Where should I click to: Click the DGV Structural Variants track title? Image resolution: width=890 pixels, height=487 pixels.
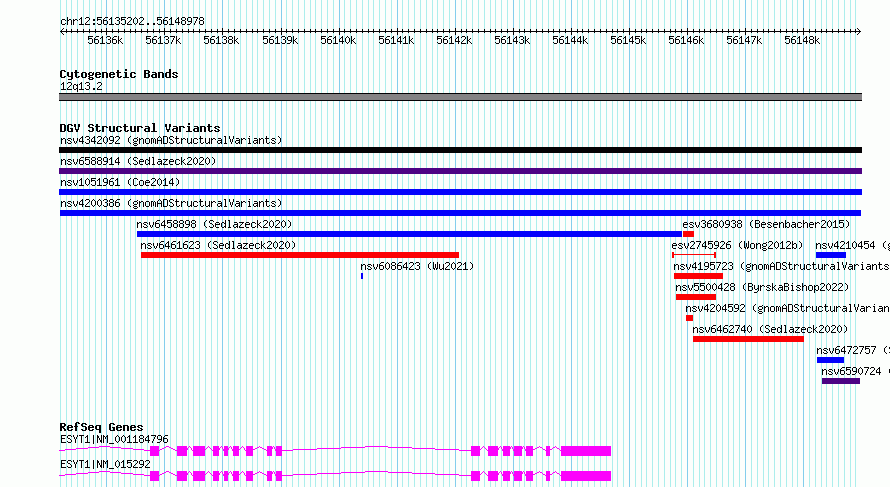point(140,128)
